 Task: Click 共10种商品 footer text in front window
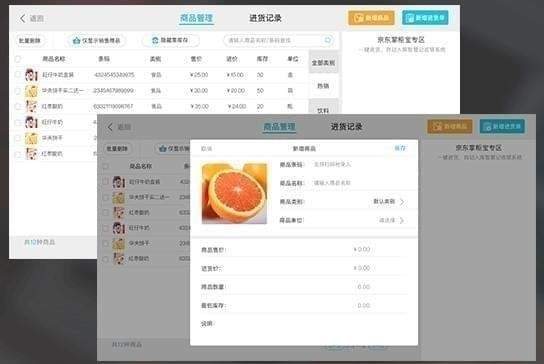coord(127,345)
